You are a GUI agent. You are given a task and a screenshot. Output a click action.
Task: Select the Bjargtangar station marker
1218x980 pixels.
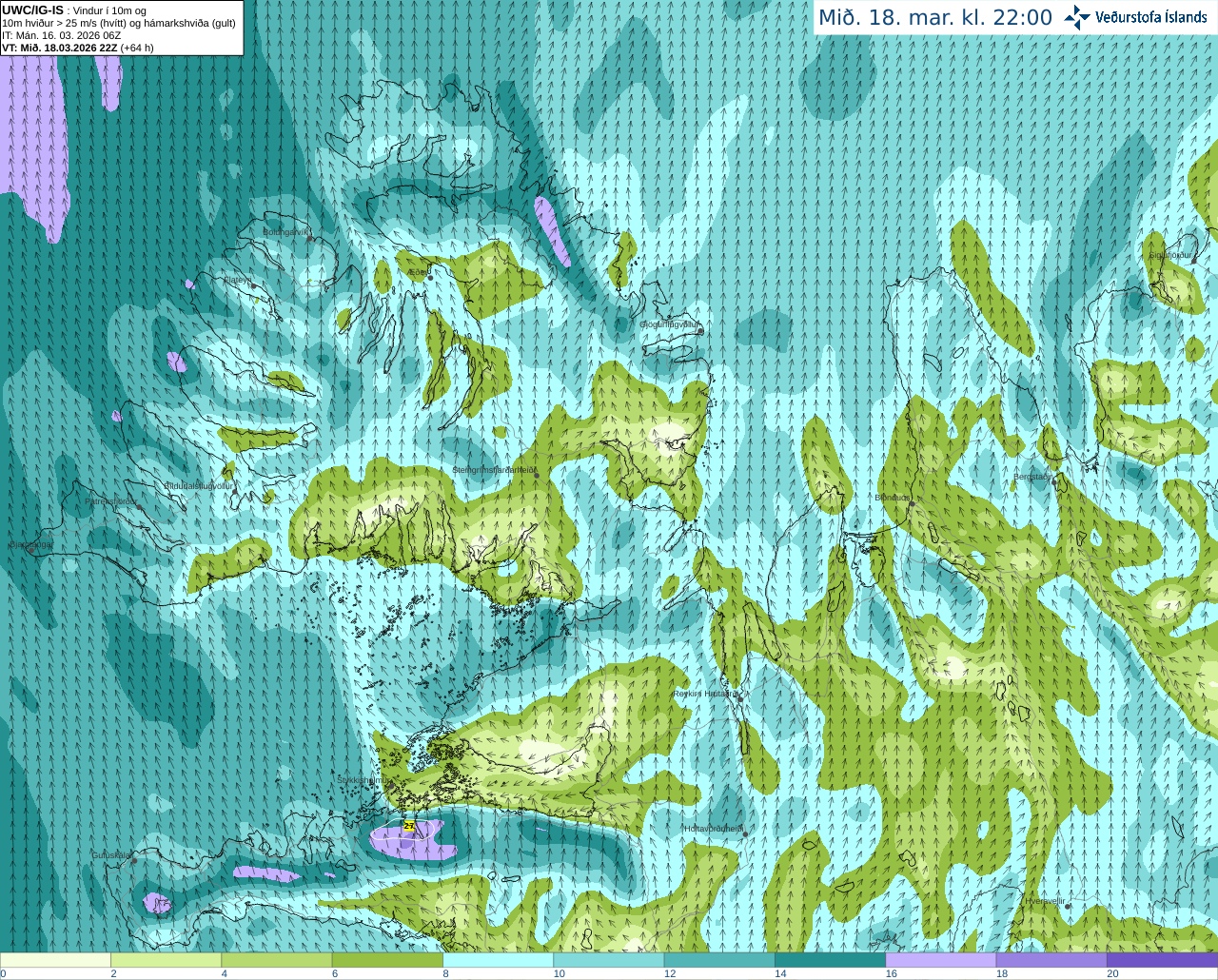31,550
